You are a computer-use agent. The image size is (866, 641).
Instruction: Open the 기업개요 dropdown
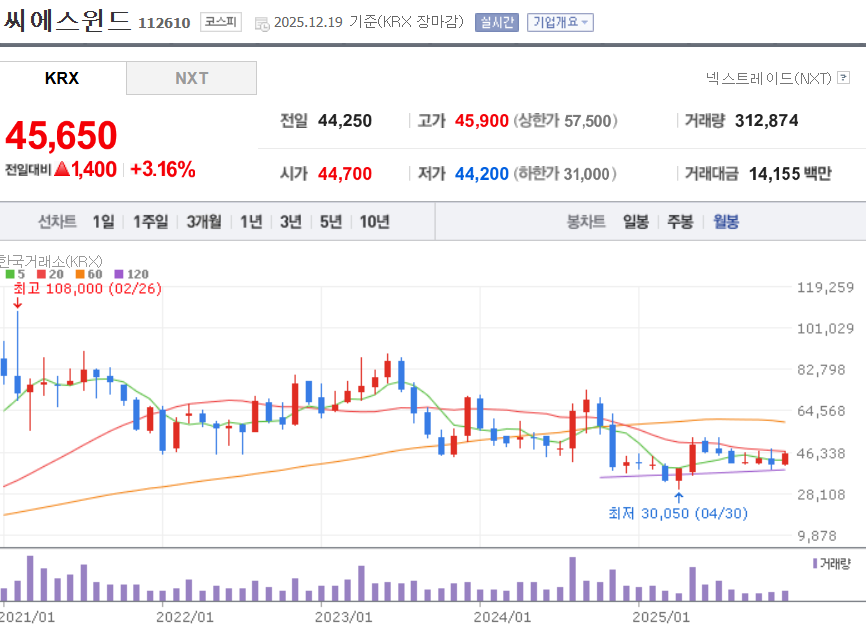pyautogui.click(x=560, y=22)
